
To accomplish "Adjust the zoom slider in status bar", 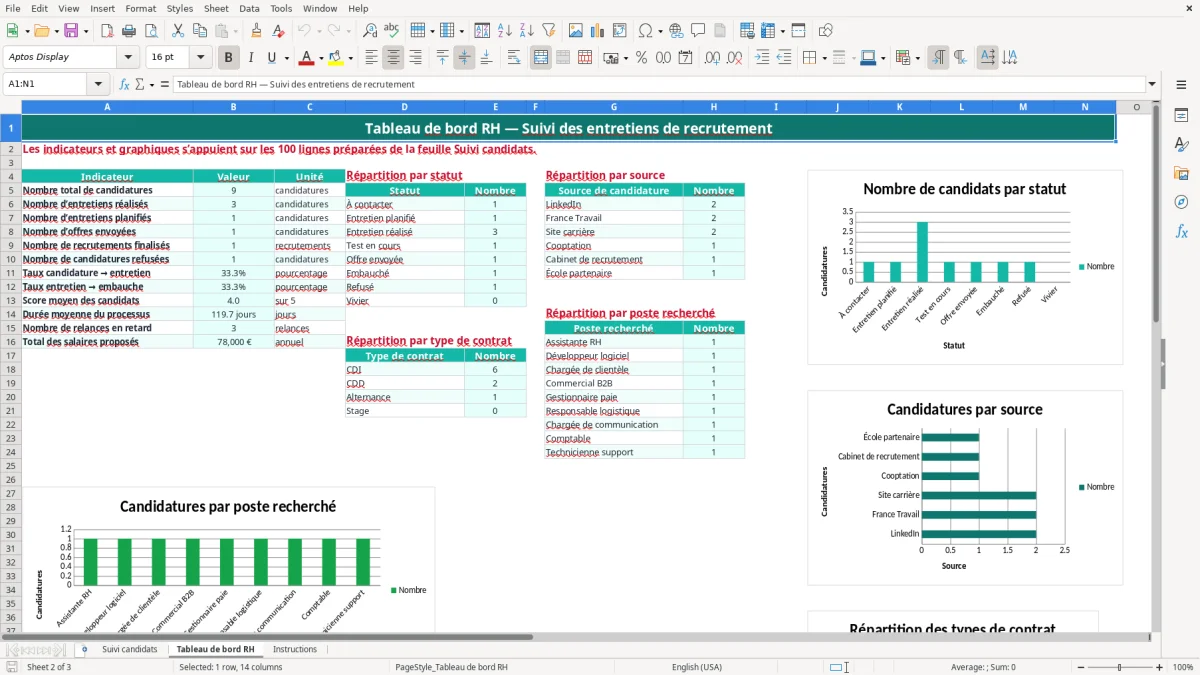I will (x=1119, y=667).
